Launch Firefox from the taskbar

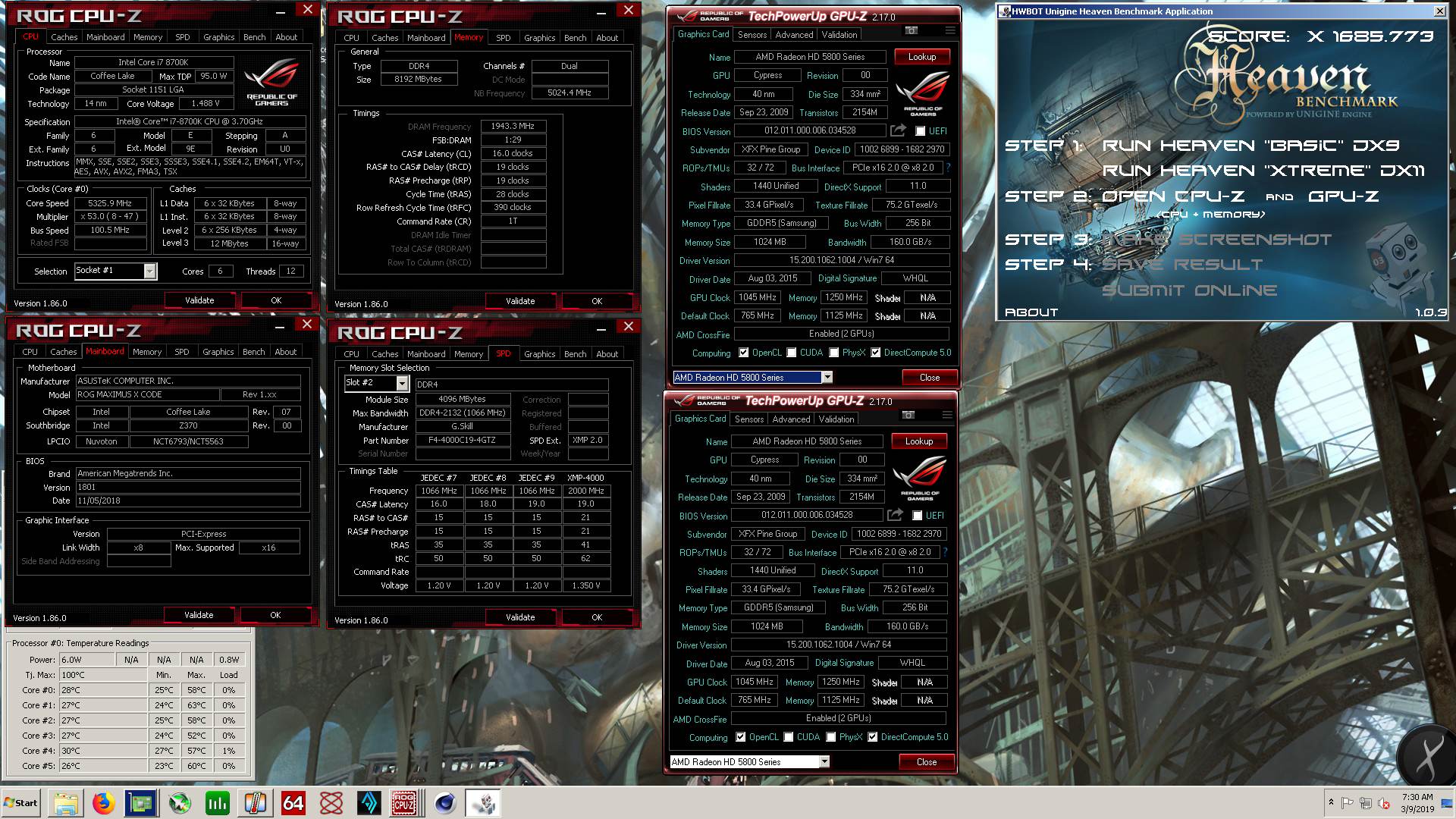104,803
